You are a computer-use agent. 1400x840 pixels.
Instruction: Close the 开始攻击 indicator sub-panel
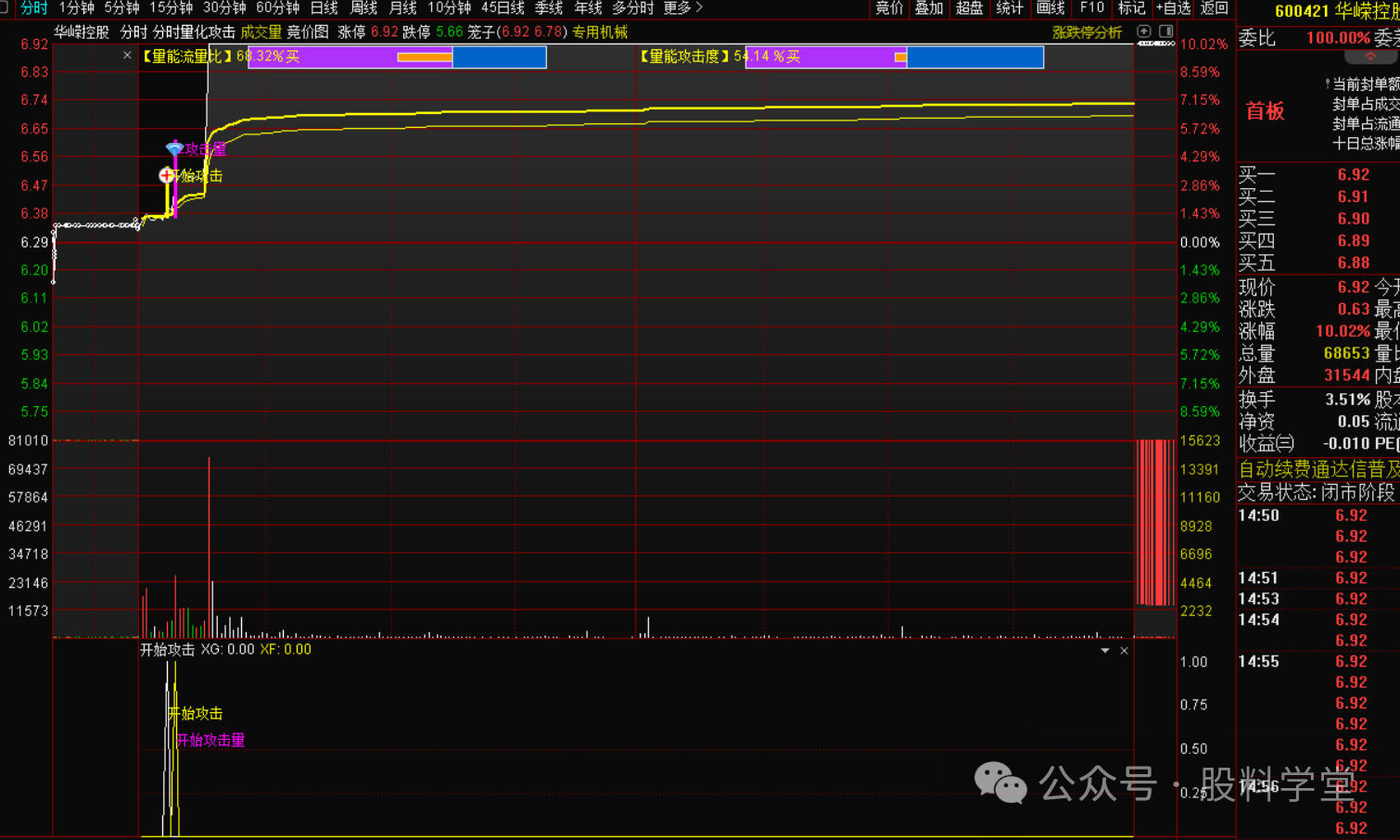coord(1124,651)
